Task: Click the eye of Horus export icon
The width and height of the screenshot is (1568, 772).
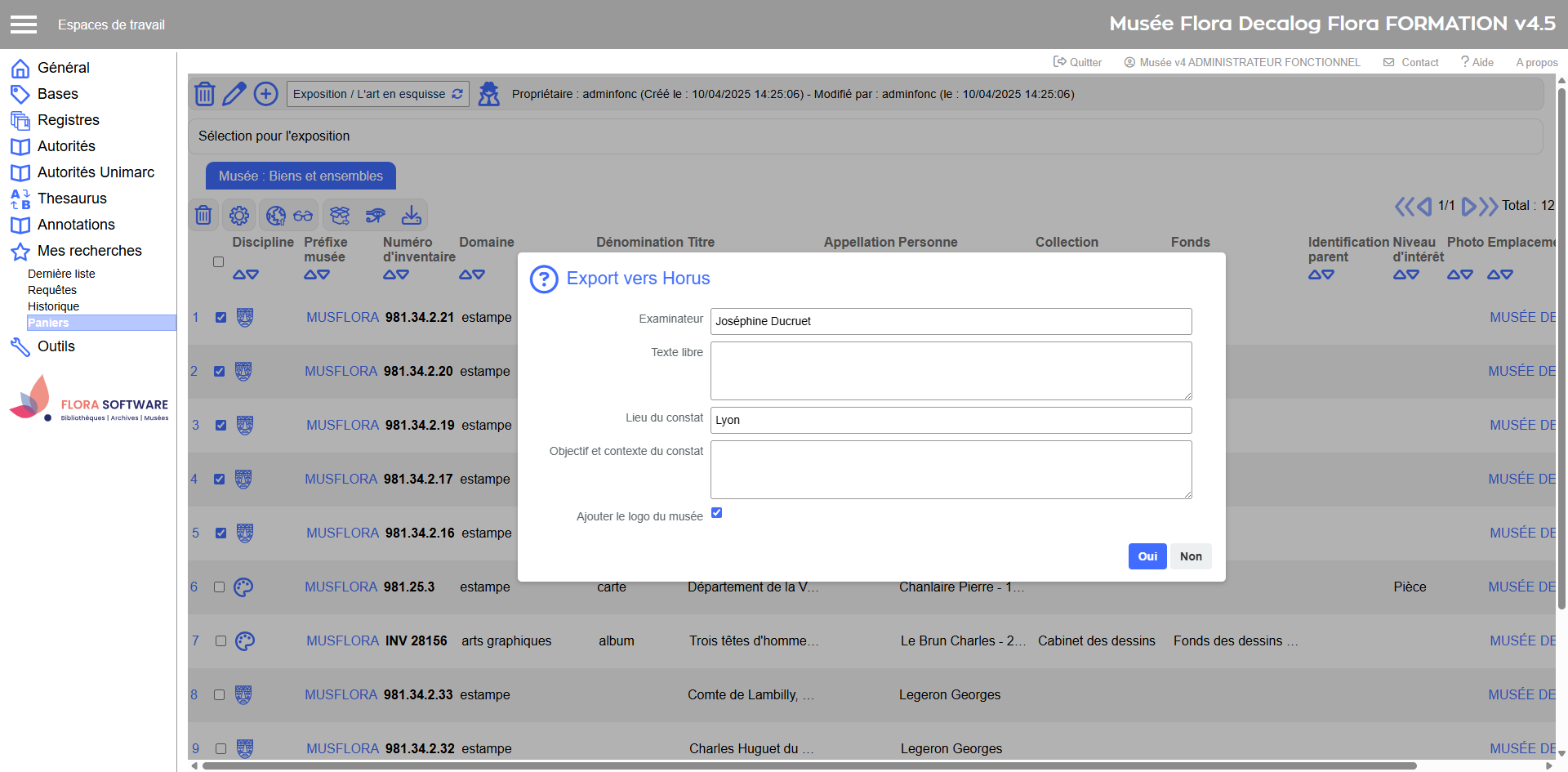Action: click(x=376, y=216)
